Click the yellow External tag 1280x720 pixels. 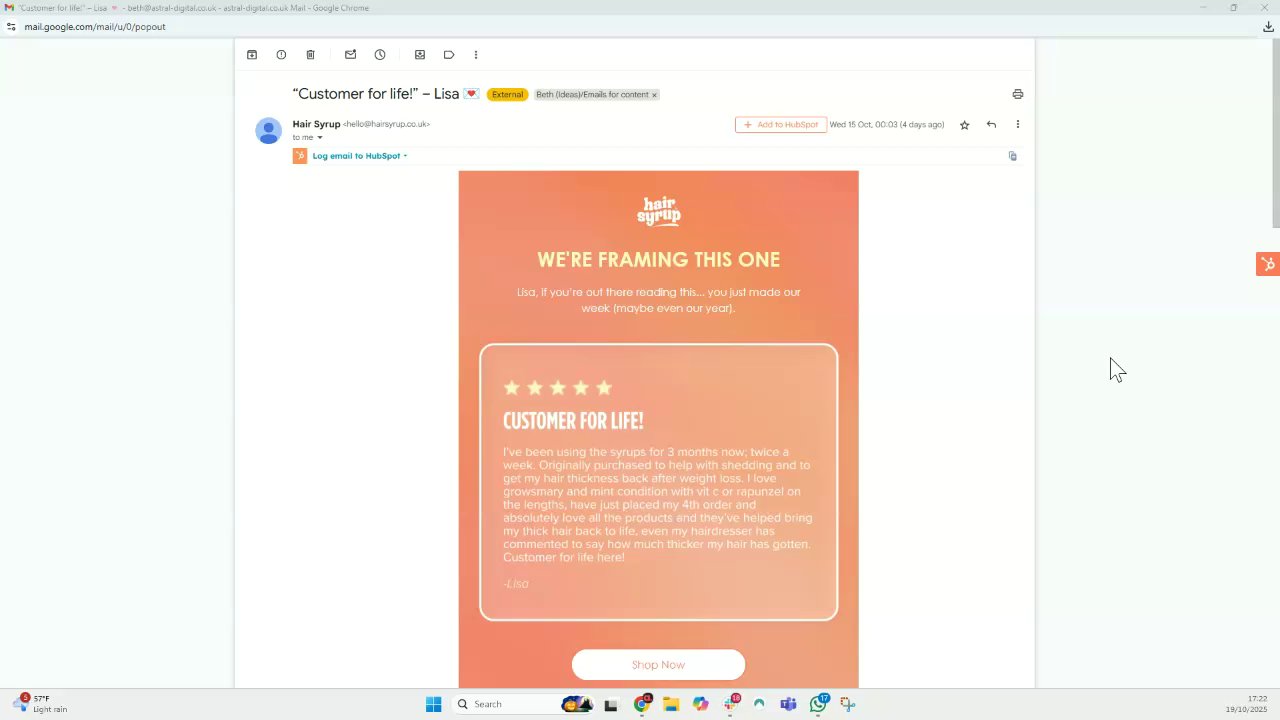[x=507, y=95]
